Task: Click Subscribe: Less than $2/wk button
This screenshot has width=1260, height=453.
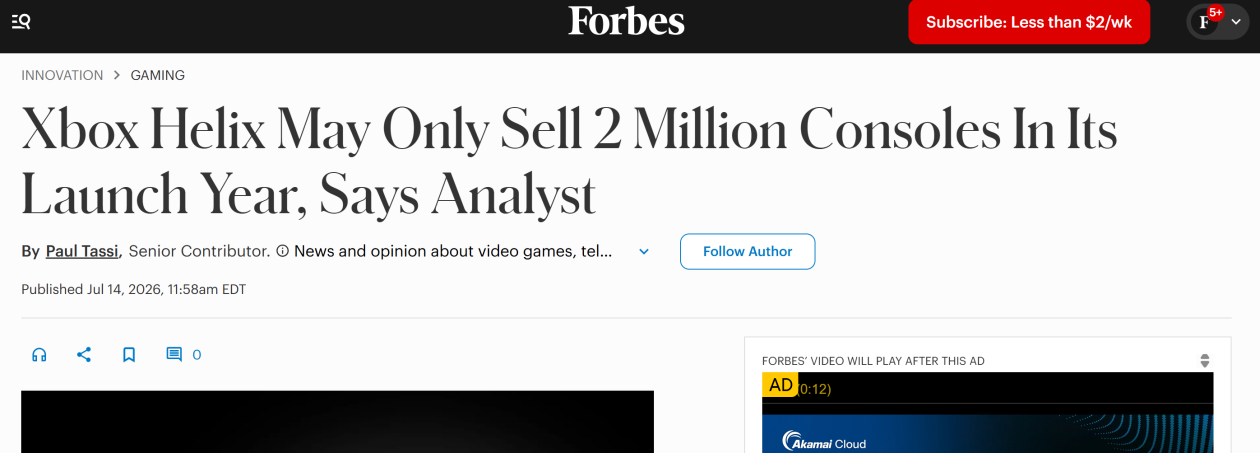Action: (x=1029, y=22)
